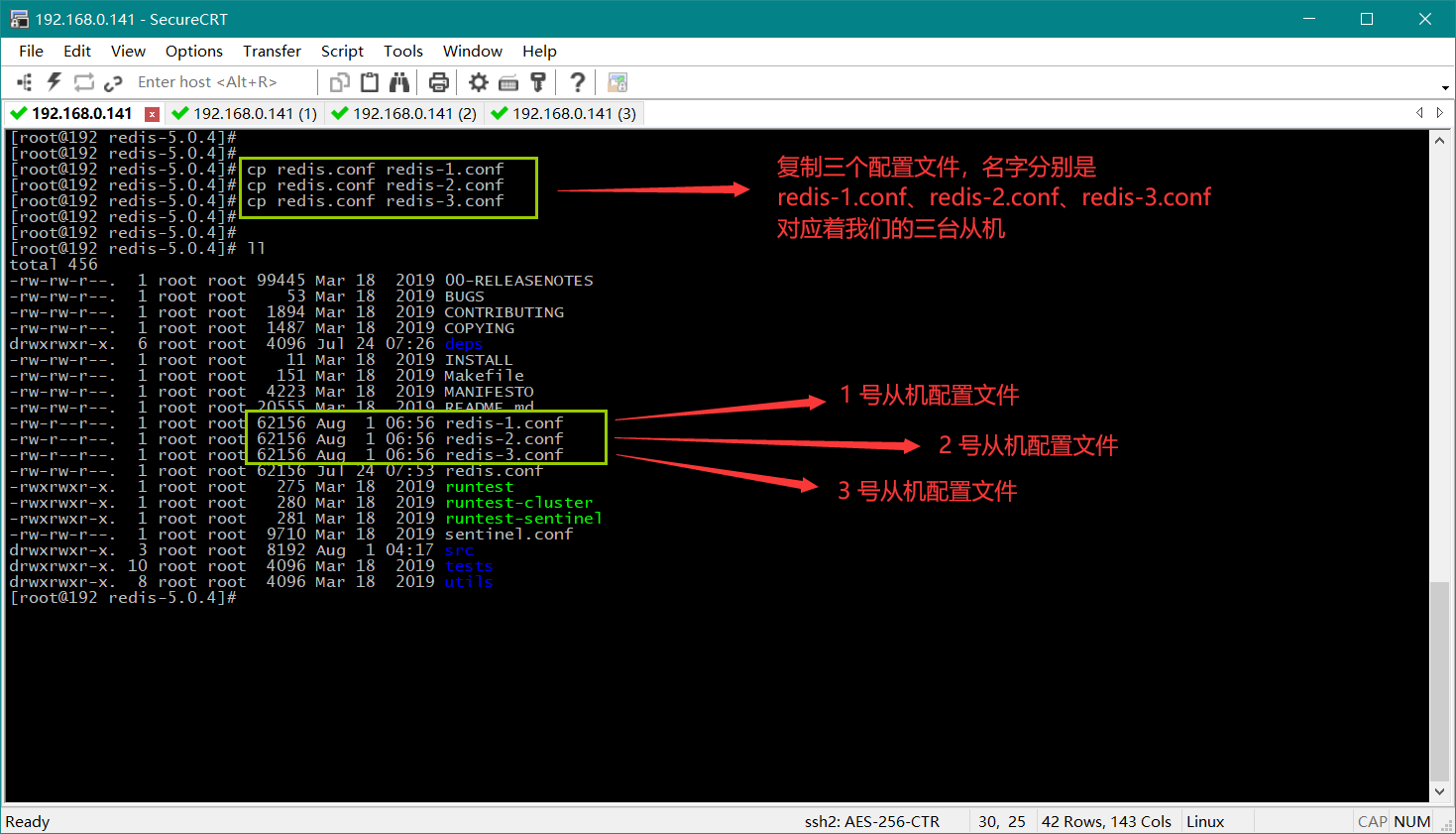Click the Reconnect session icon
The height and width of the screenshot is (834, 1456).
[84, 82]
